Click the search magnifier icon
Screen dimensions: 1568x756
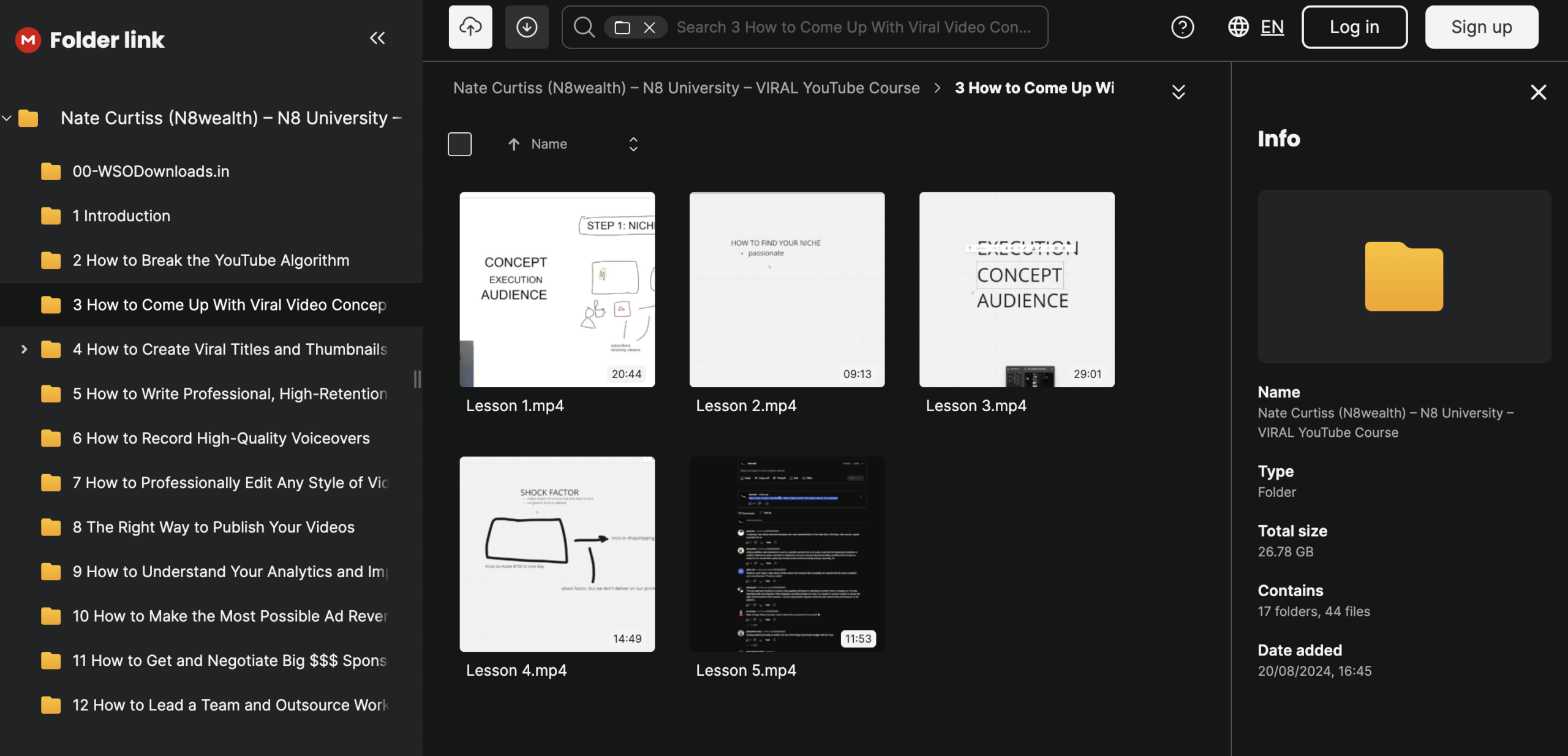point(584,27)
